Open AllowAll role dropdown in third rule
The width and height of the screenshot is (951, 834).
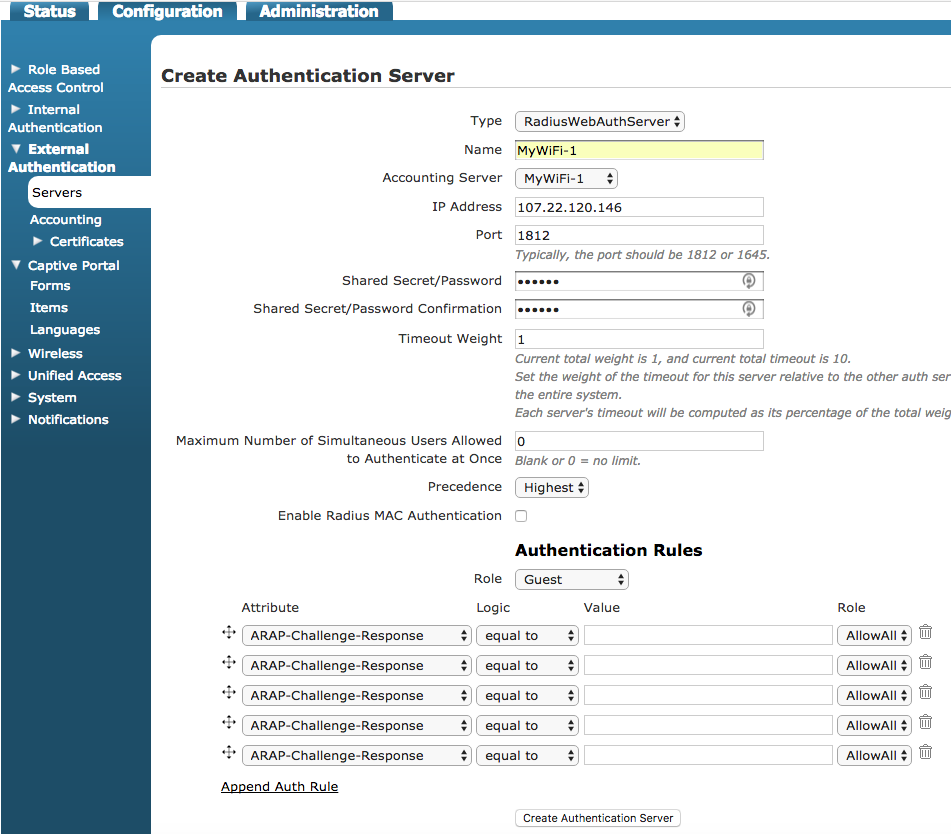(x=875, y=696)
